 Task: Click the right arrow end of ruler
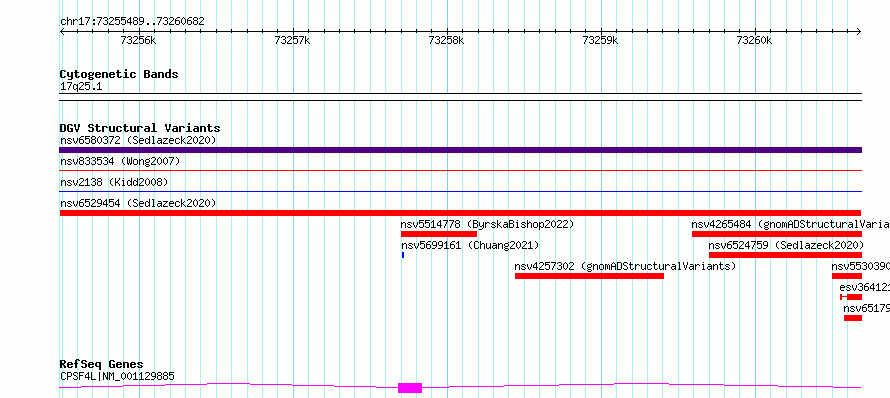tap(859, 32)
